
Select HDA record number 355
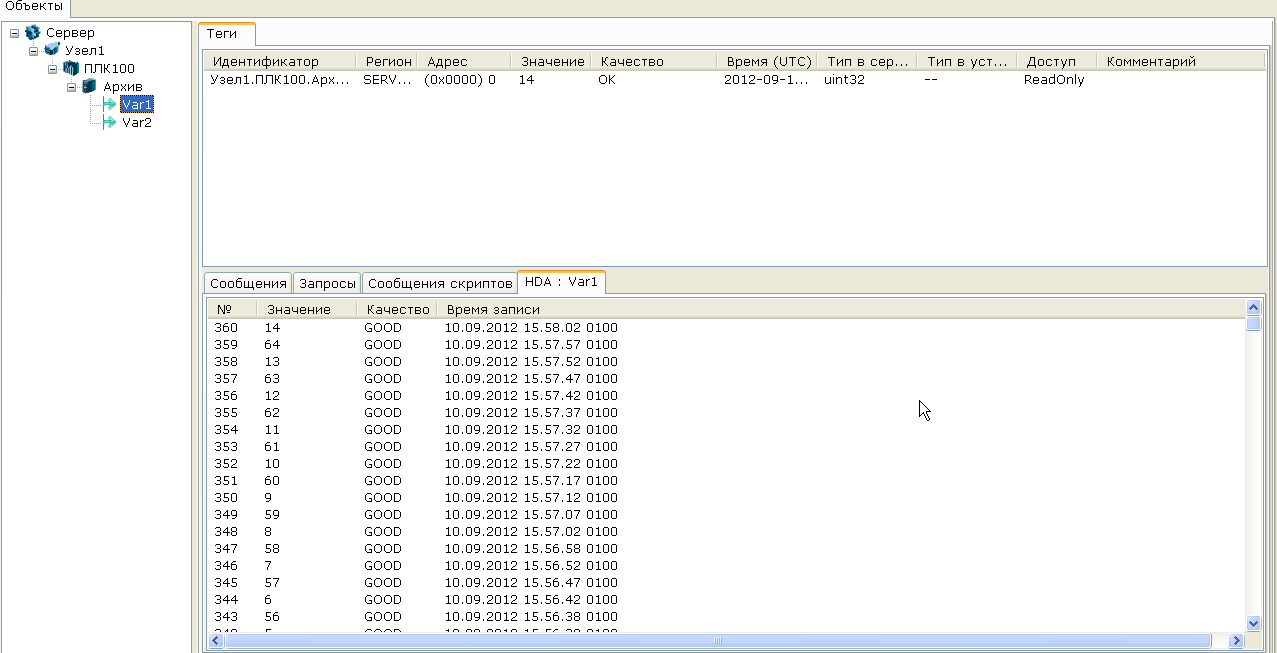(x=226, y=413)
